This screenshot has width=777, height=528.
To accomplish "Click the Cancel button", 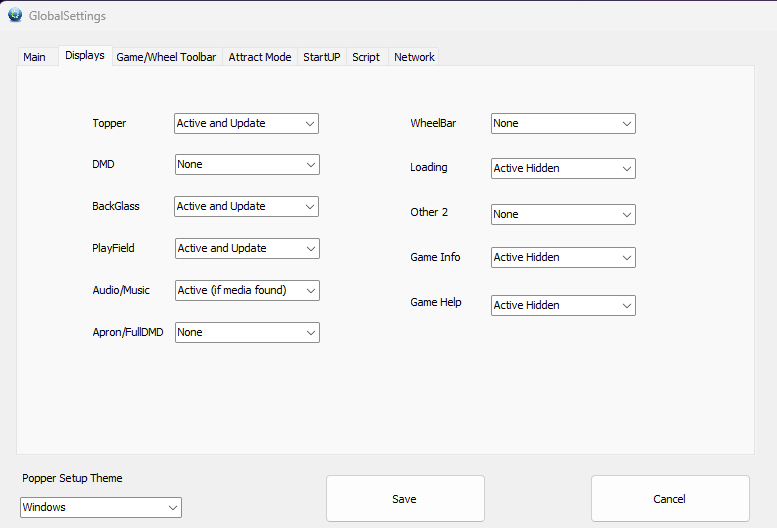I will click(670, 499).
